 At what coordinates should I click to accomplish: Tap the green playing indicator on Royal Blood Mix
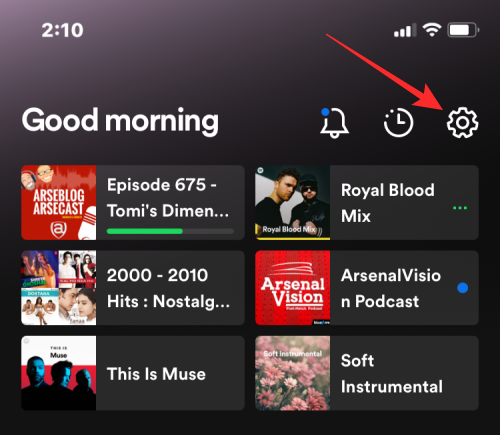pyautogui.click(x=460, y=208)
